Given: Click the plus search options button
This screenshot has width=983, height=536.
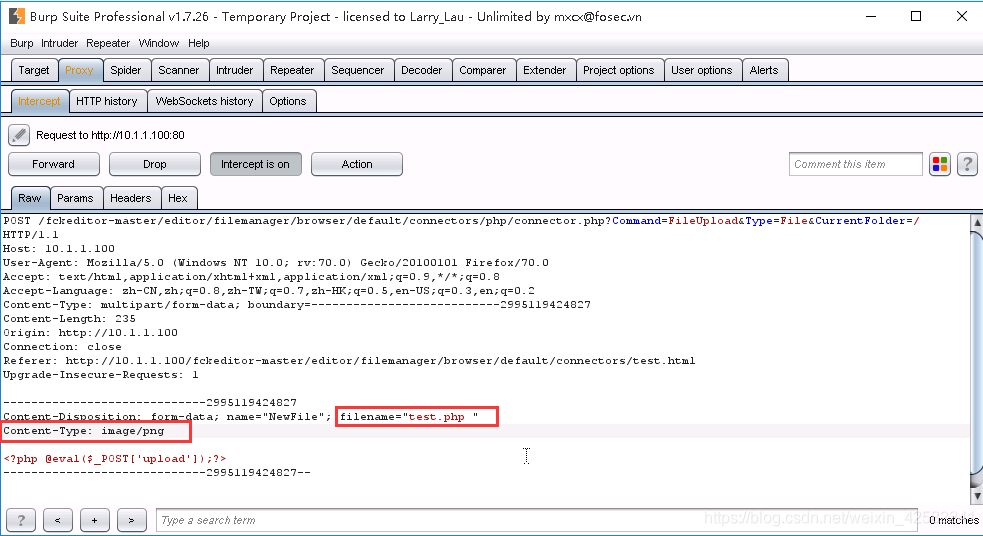Looking at the screenshot, I should click(95, 520).
